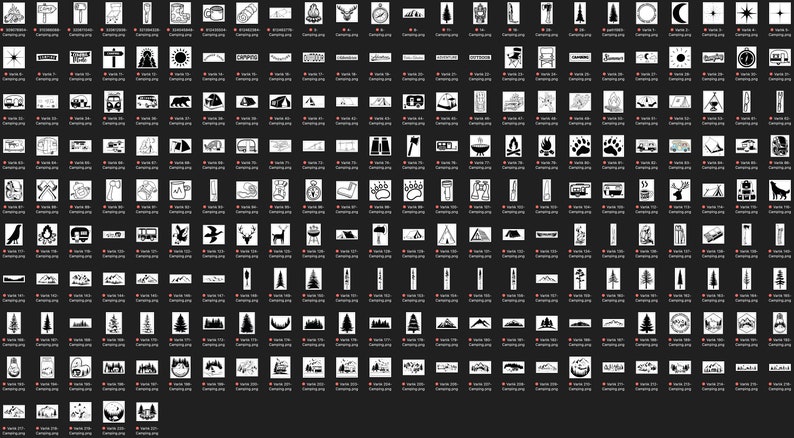Pick the Varlık 115 backpack thumbnail
The width and height of the screenshot is (794, 438).
(x=746, y=190)
